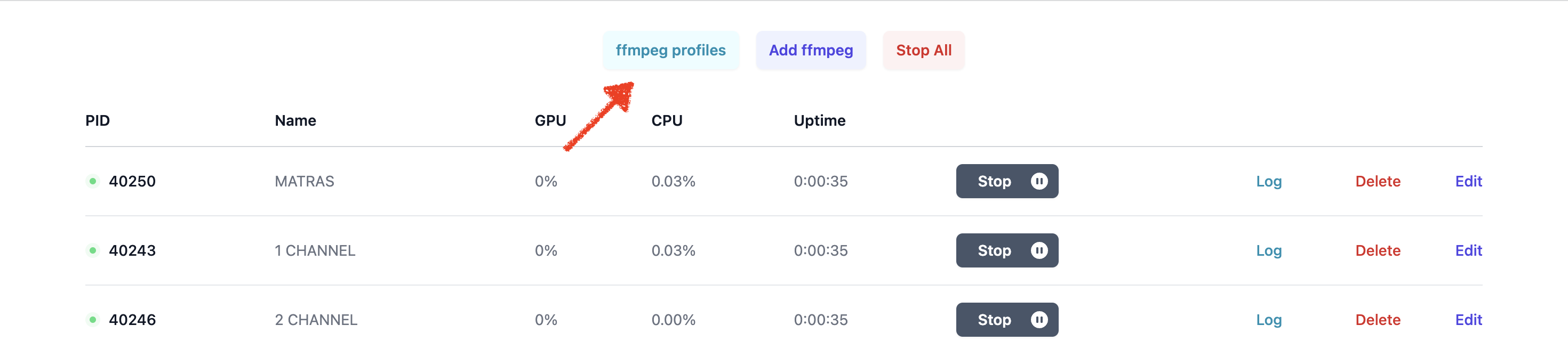Click green status dot for PID 40250
Viewport: 1568px width, 341px height.
point(92,181)
